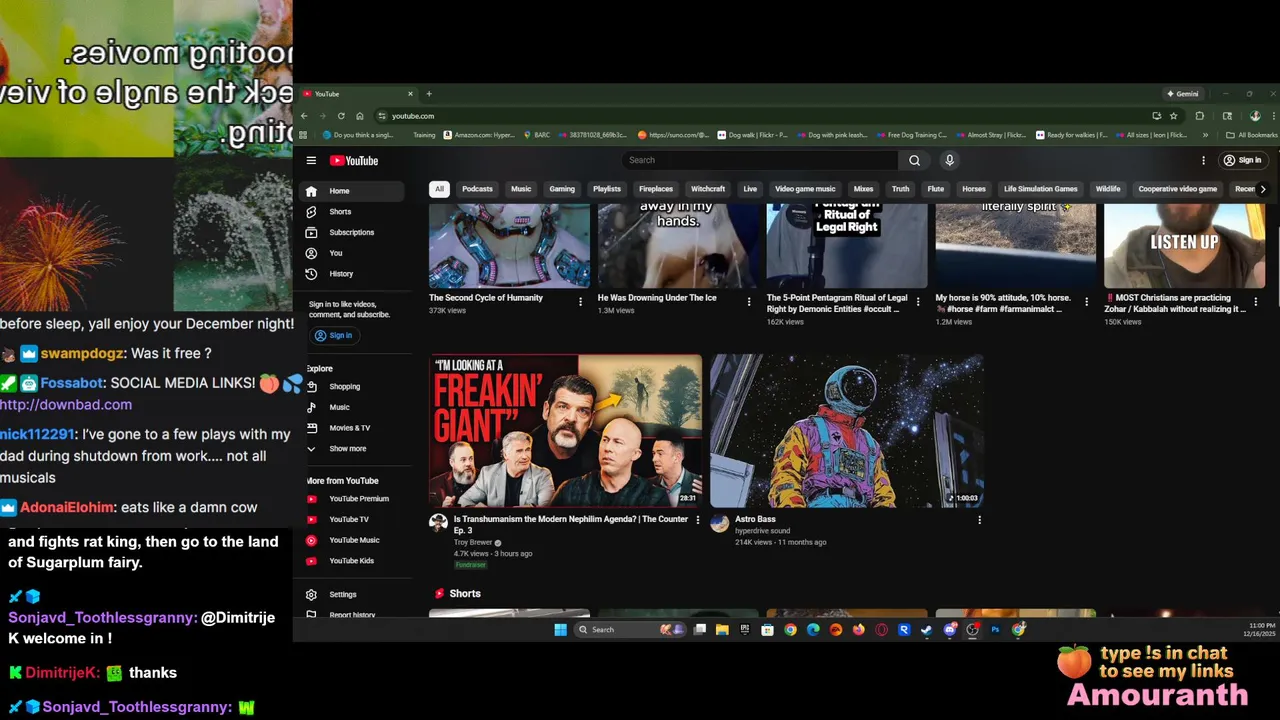The height and width of the screenshot is (720, 1280).
Task: Open Music under Explore
Action: (354, 407)
